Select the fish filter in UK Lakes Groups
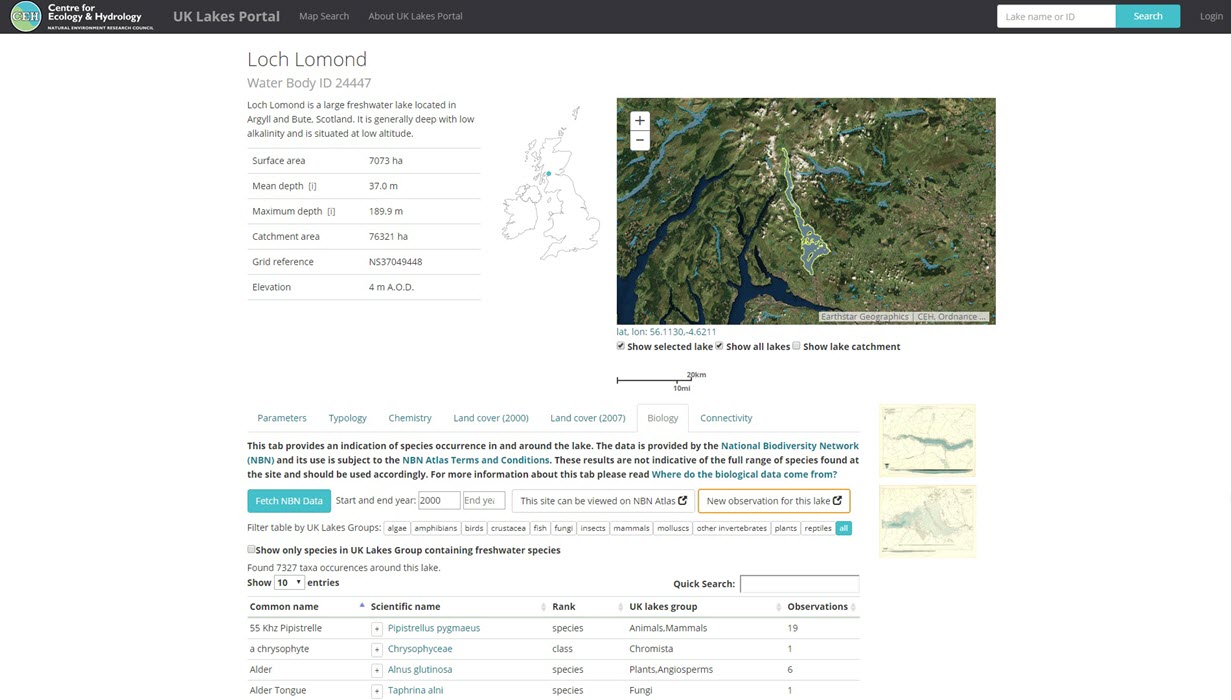This screenshot has width=1231, height=700. coord(540,528)
